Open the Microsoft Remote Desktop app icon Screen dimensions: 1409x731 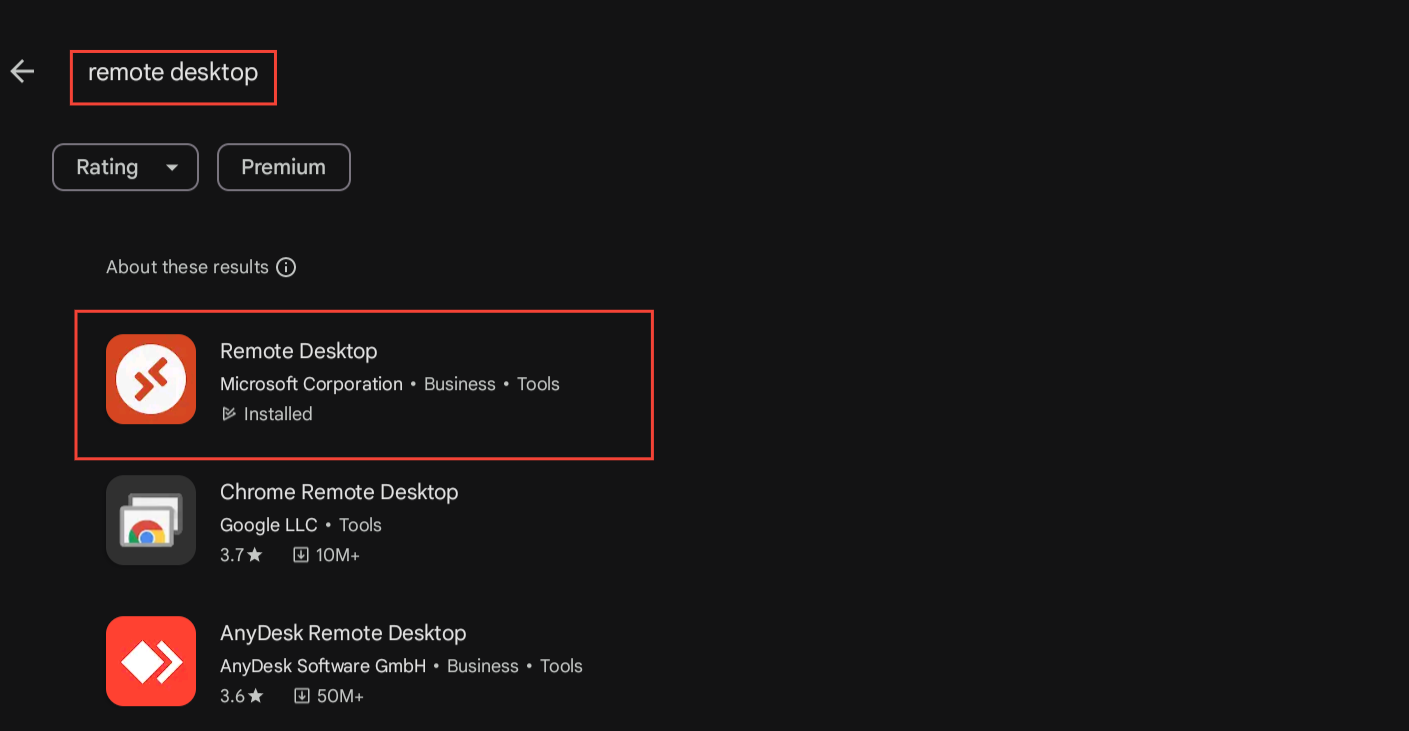point(151,379)
